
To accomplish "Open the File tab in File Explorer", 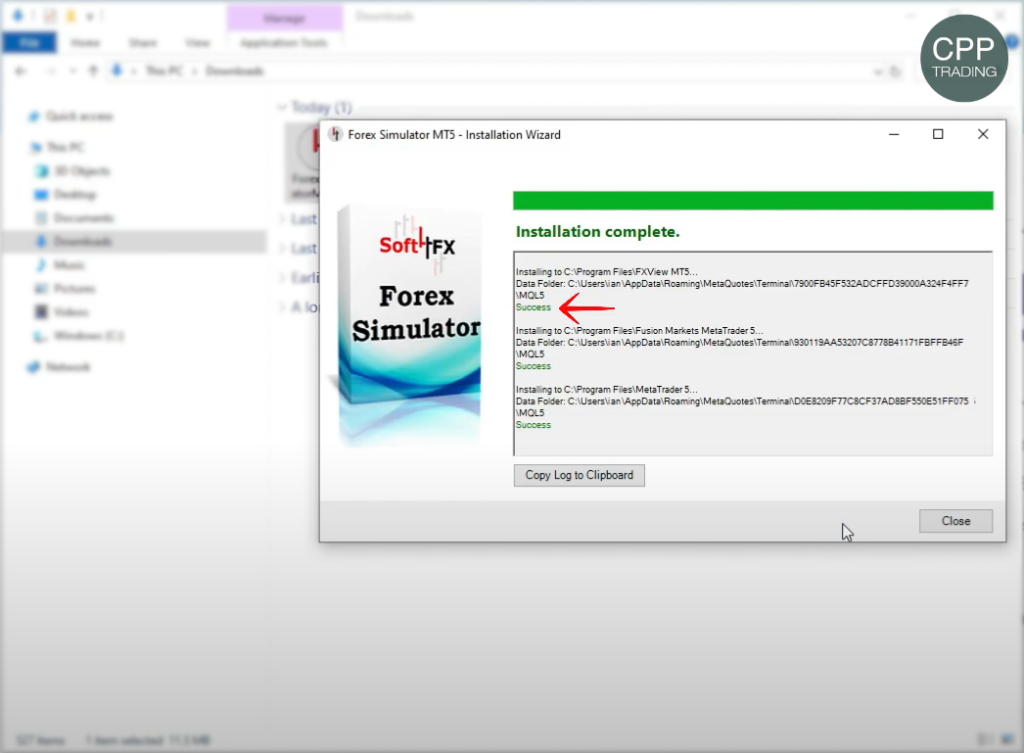I will 29,43.
